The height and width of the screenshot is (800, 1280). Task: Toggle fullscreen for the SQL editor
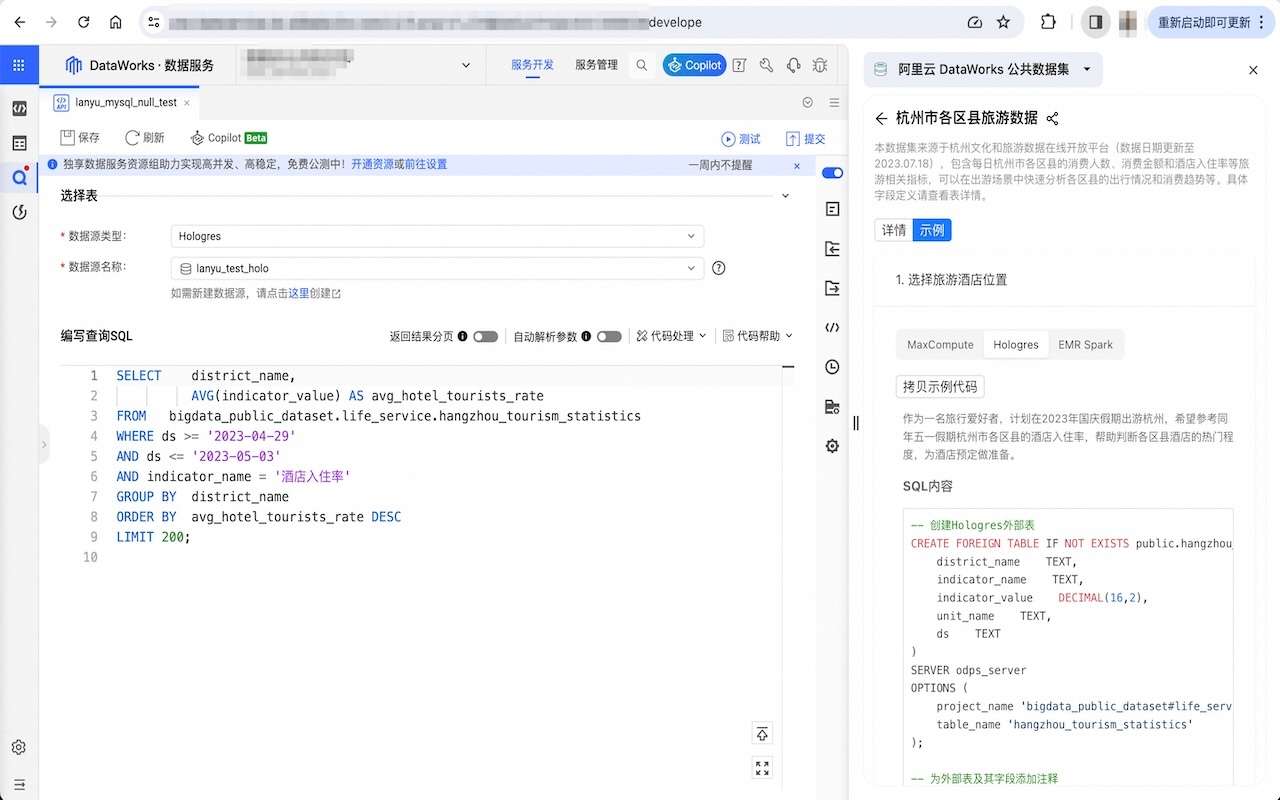point(763,768)
